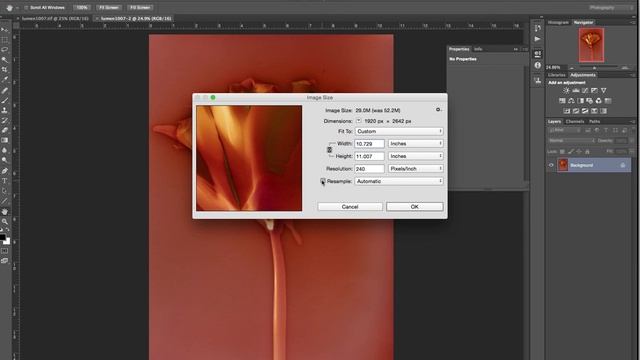Click Cancel in Image Size dialog
640x360 pixels.
[350, 207]
